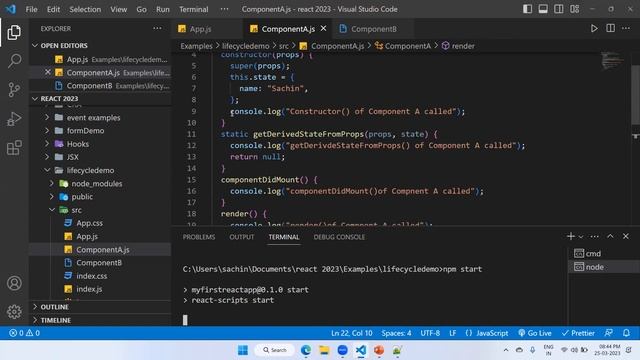Open the Explorer view in activity bar
Screen dimensions: 640x360
[x=14, y=32]
